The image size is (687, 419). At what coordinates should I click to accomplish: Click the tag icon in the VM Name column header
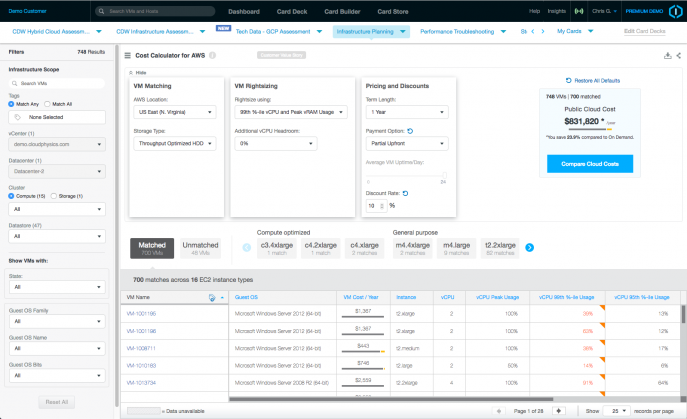pyautogui.click(x=212, y=298)
